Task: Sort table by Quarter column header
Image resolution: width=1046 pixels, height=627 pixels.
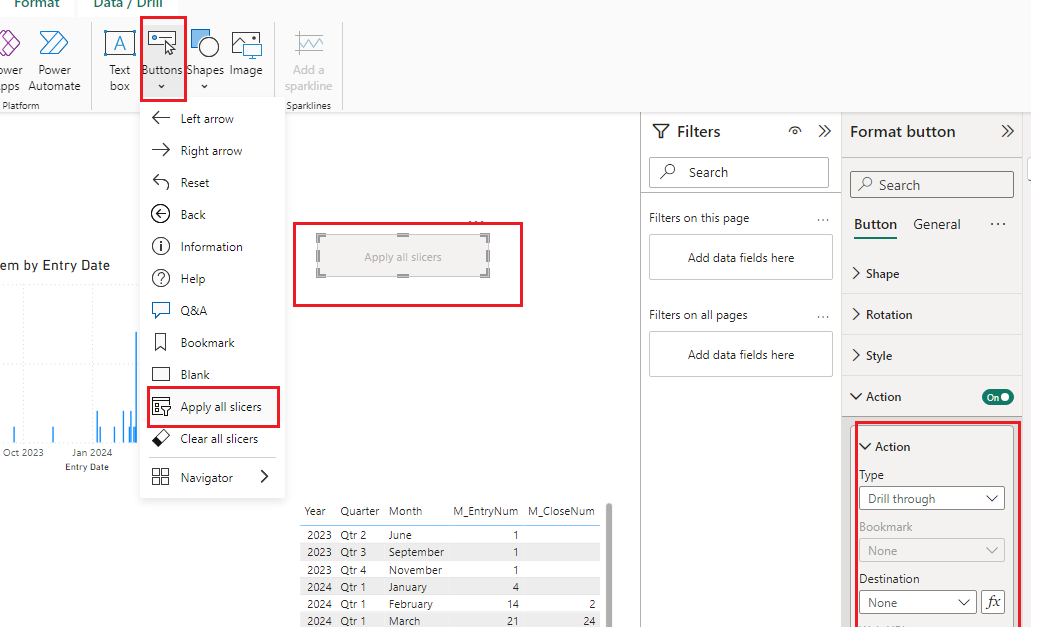Action: [360, 511]
